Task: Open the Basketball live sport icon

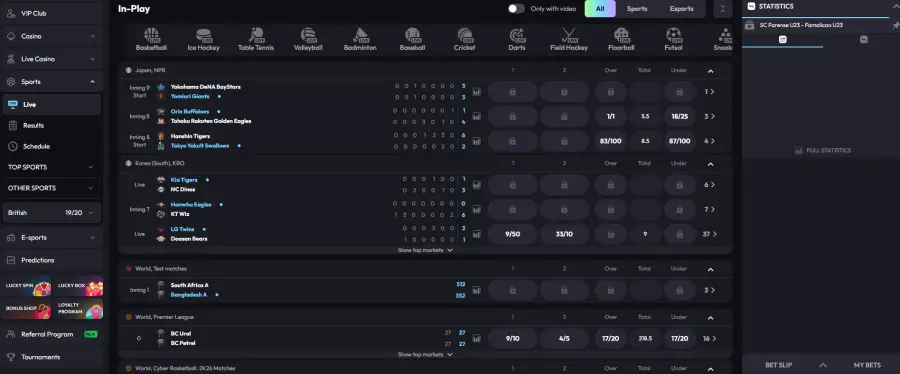Action: click(x=152, y=39)
